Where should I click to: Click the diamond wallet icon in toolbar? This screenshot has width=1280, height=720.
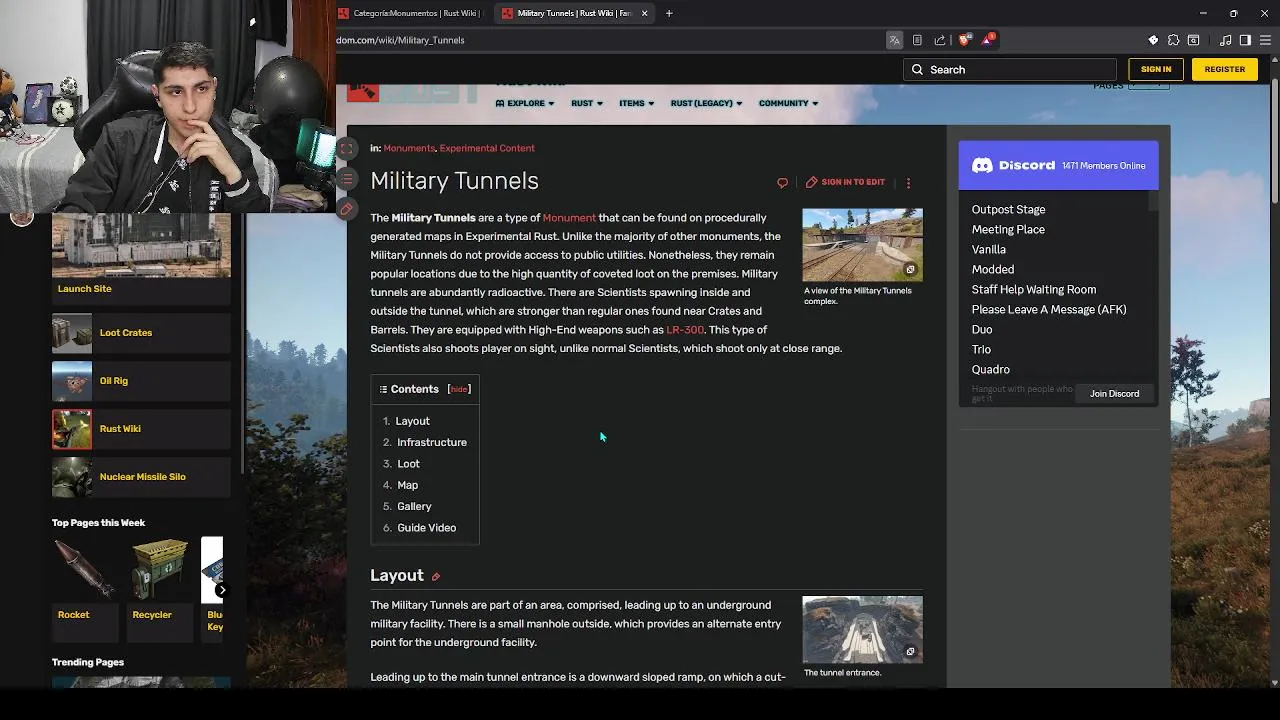pos(1153,40)
